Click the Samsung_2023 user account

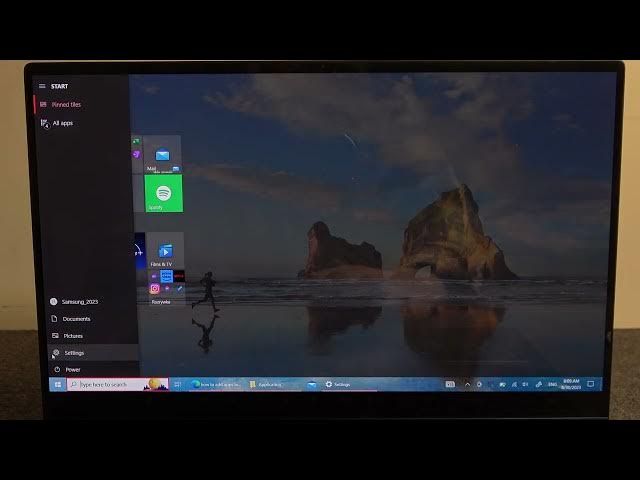(x=79, y=301)
